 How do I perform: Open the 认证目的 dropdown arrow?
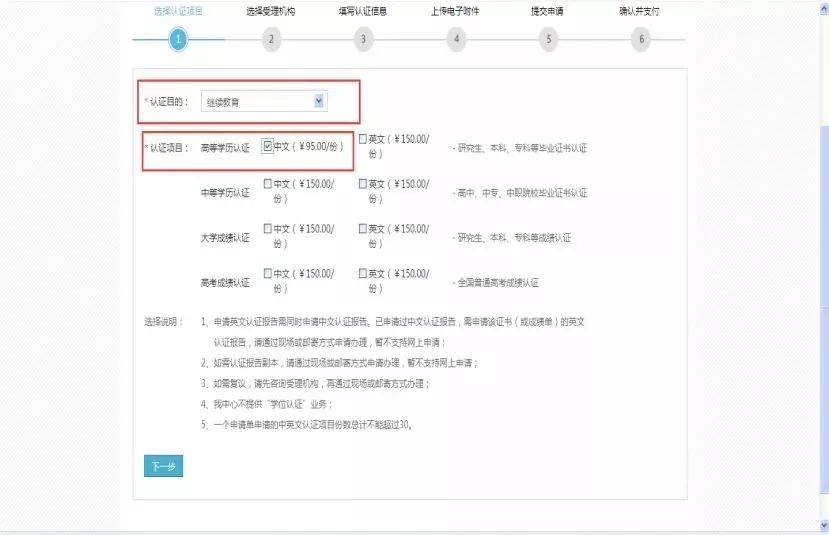coord(319,101)
